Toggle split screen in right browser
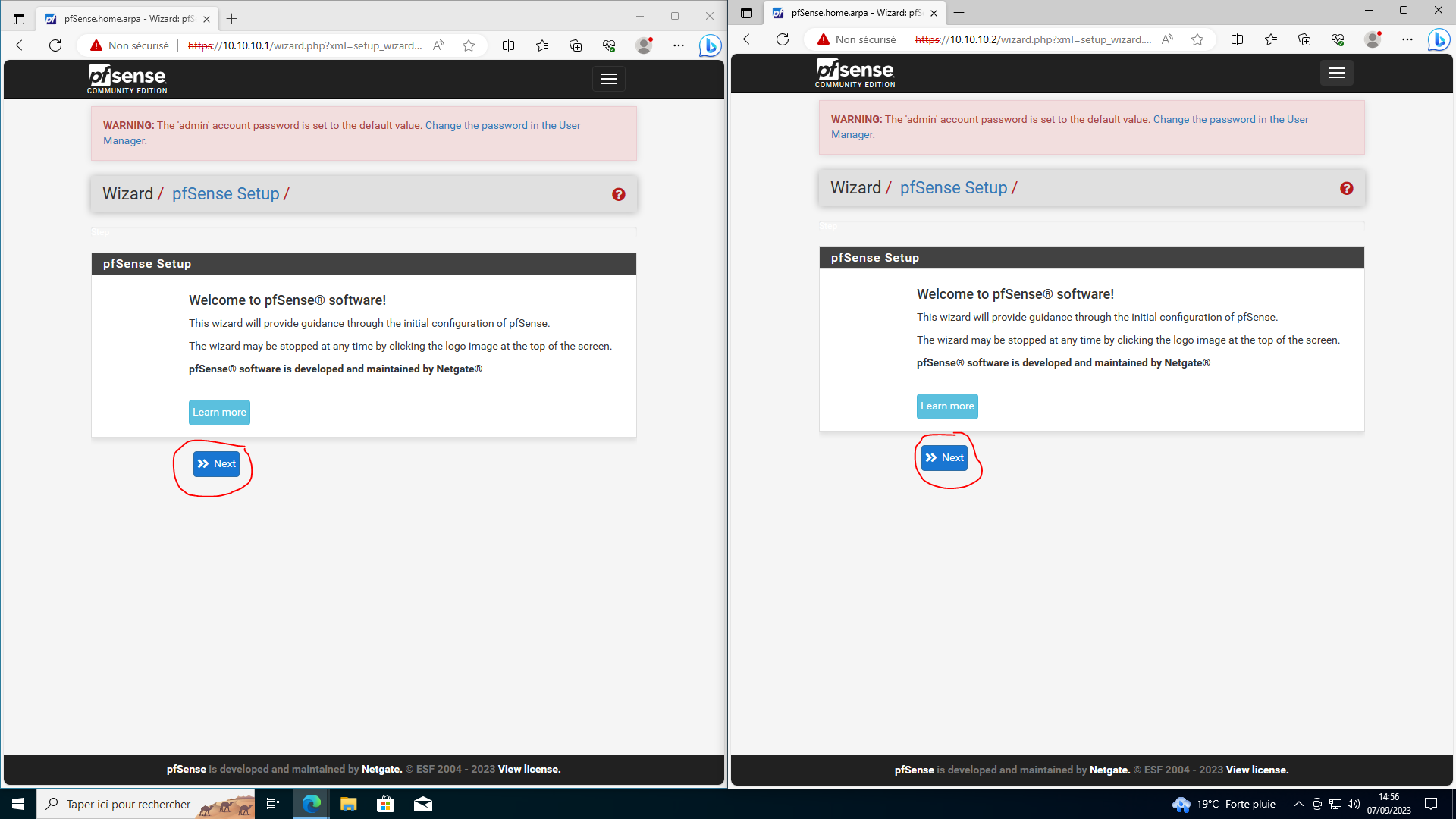This screenshot has height=819, width=1456. click(x=1237, y=39)
